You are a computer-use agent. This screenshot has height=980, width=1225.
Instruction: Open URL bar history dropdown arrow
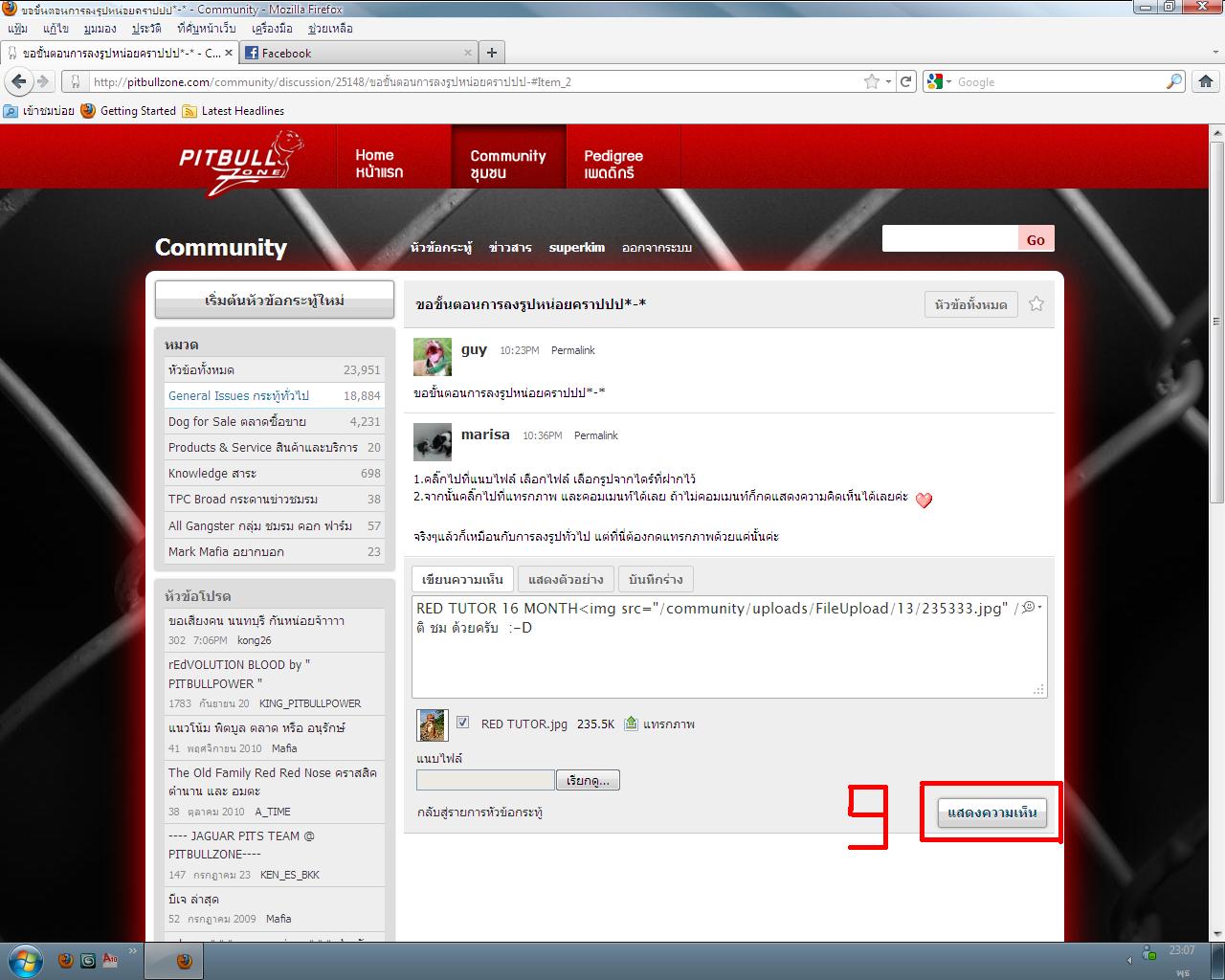click(888, 81)
